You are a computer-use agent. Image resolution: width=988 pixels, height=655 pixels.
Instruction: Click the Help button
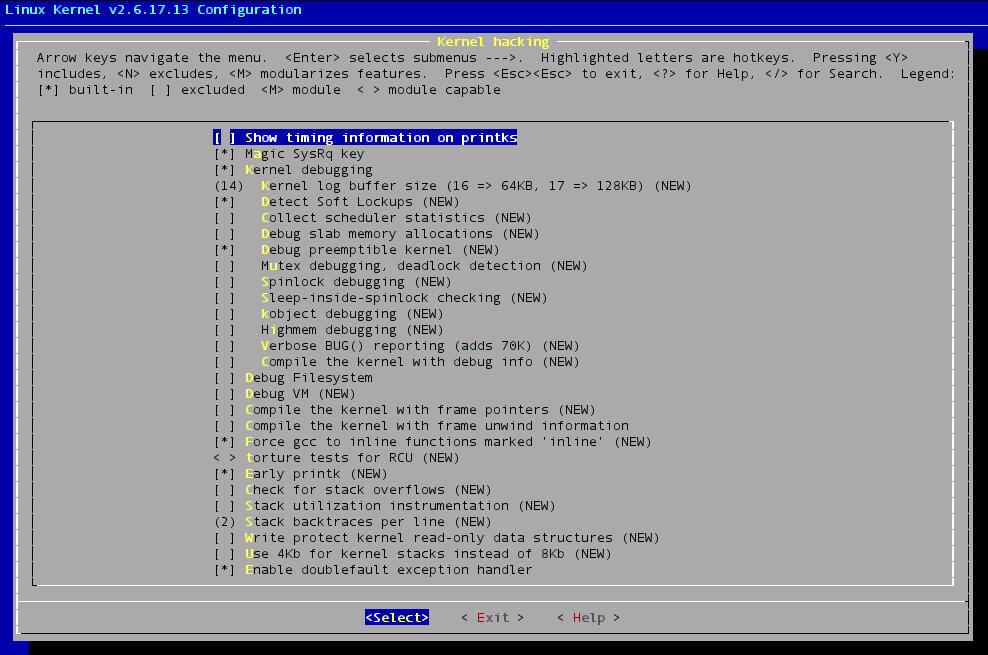click(x=589, y=617)
